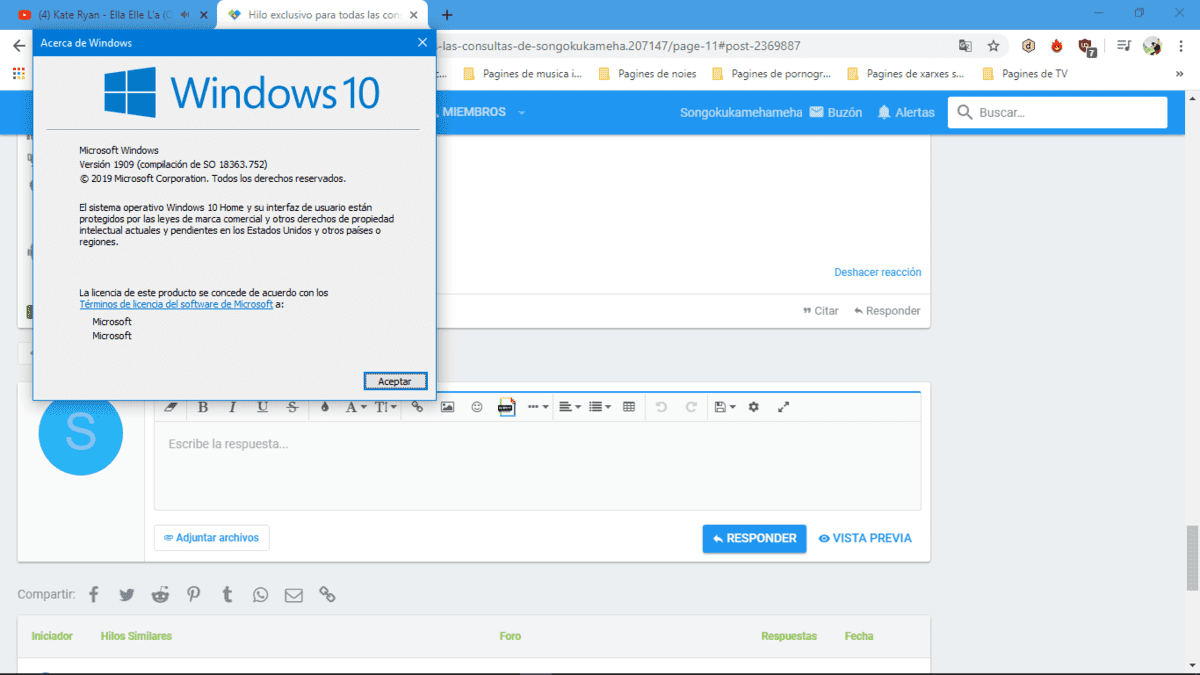1200x675 pixels.
Task: Share the thread on Tumblr
Action: (227, 594)
